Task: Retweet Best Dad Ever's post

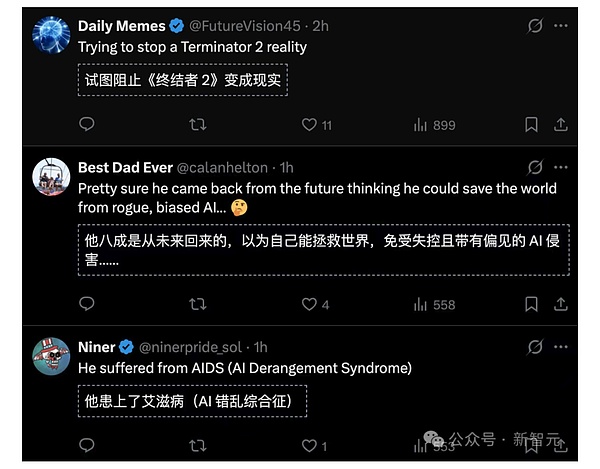Action: pos(198,304)
